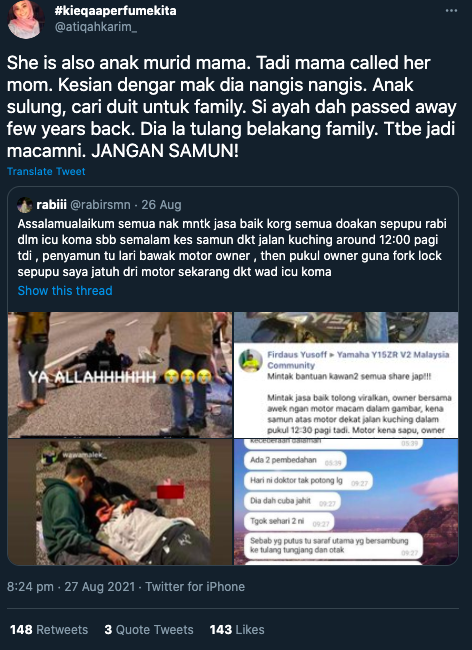Open the quoted tweet text body
Viewport: 472px width, 650px height.
click(232, 248)
